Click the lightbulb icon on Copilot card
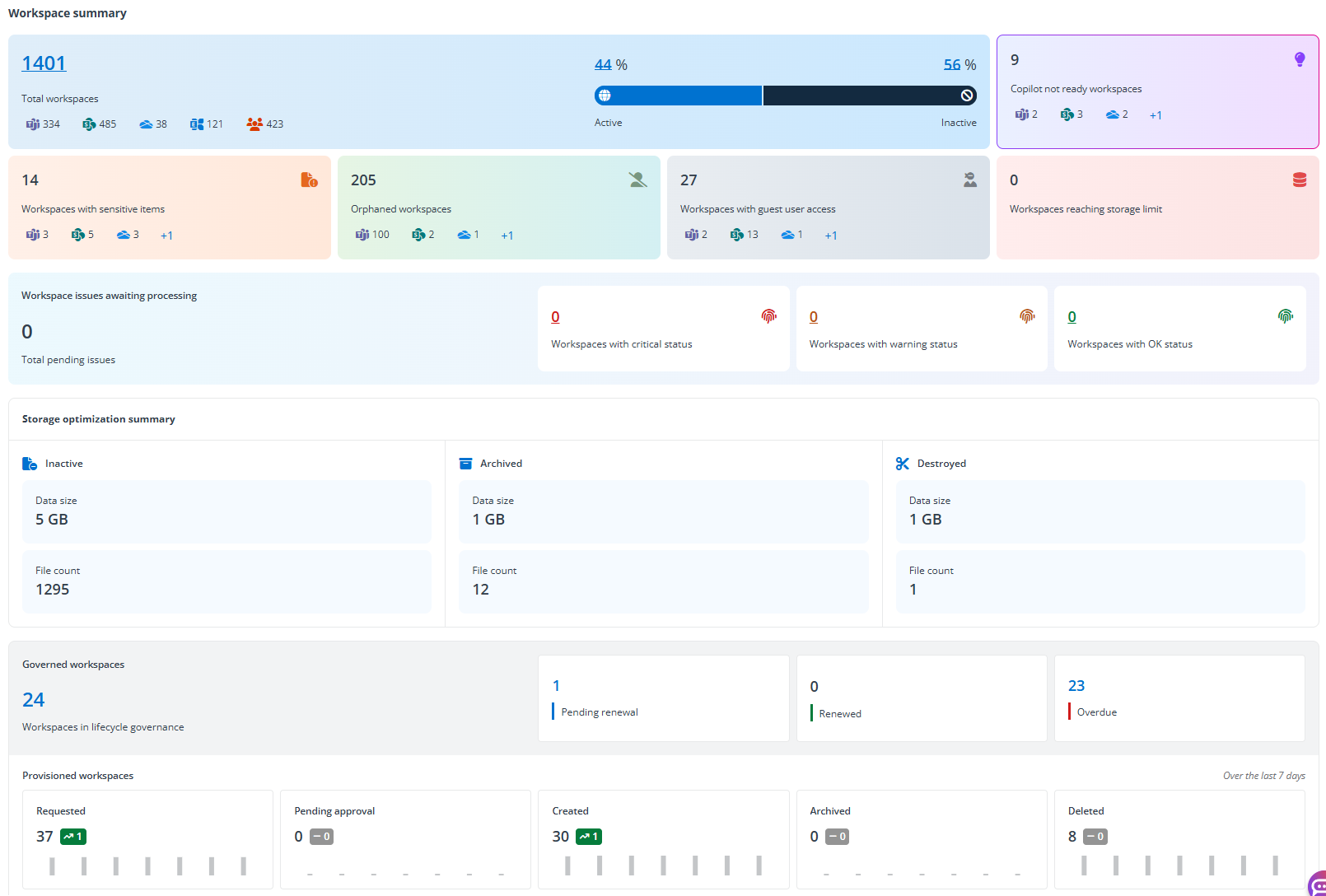Screen dimensions: 1326x896 pyautogui.click(x=1300, y=58)
